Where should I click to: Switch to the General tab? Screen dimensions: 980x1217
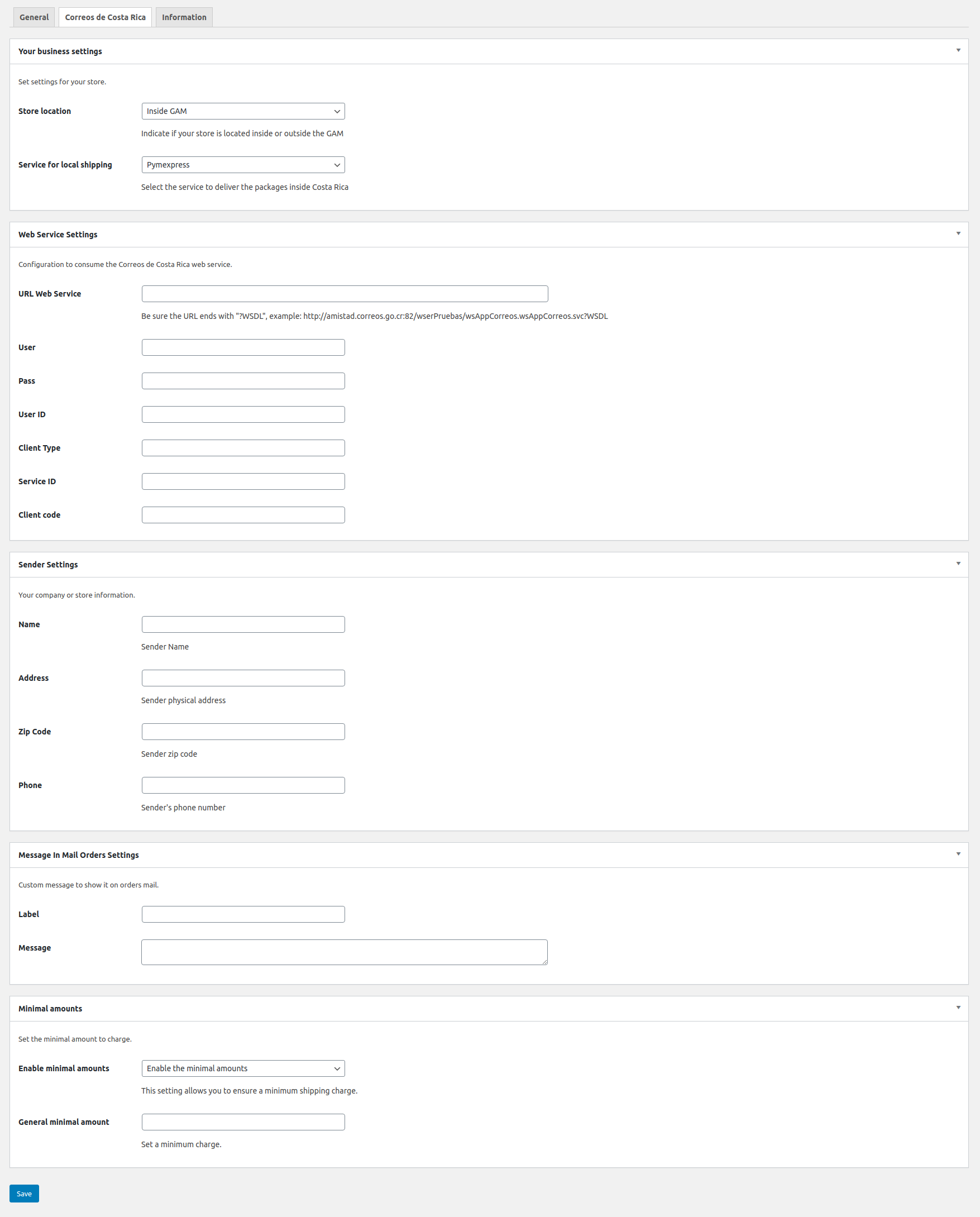tap(34, 17)
